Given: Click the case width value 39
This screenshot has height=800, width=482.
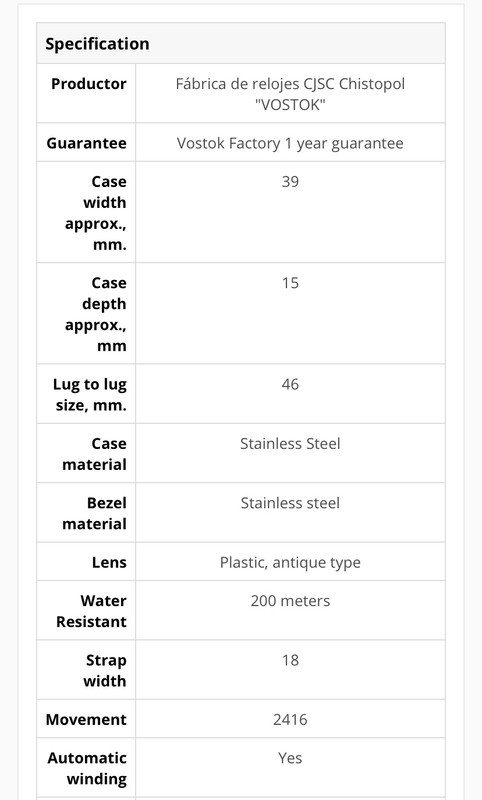Looking at the screenshot, I should point(290,182).
